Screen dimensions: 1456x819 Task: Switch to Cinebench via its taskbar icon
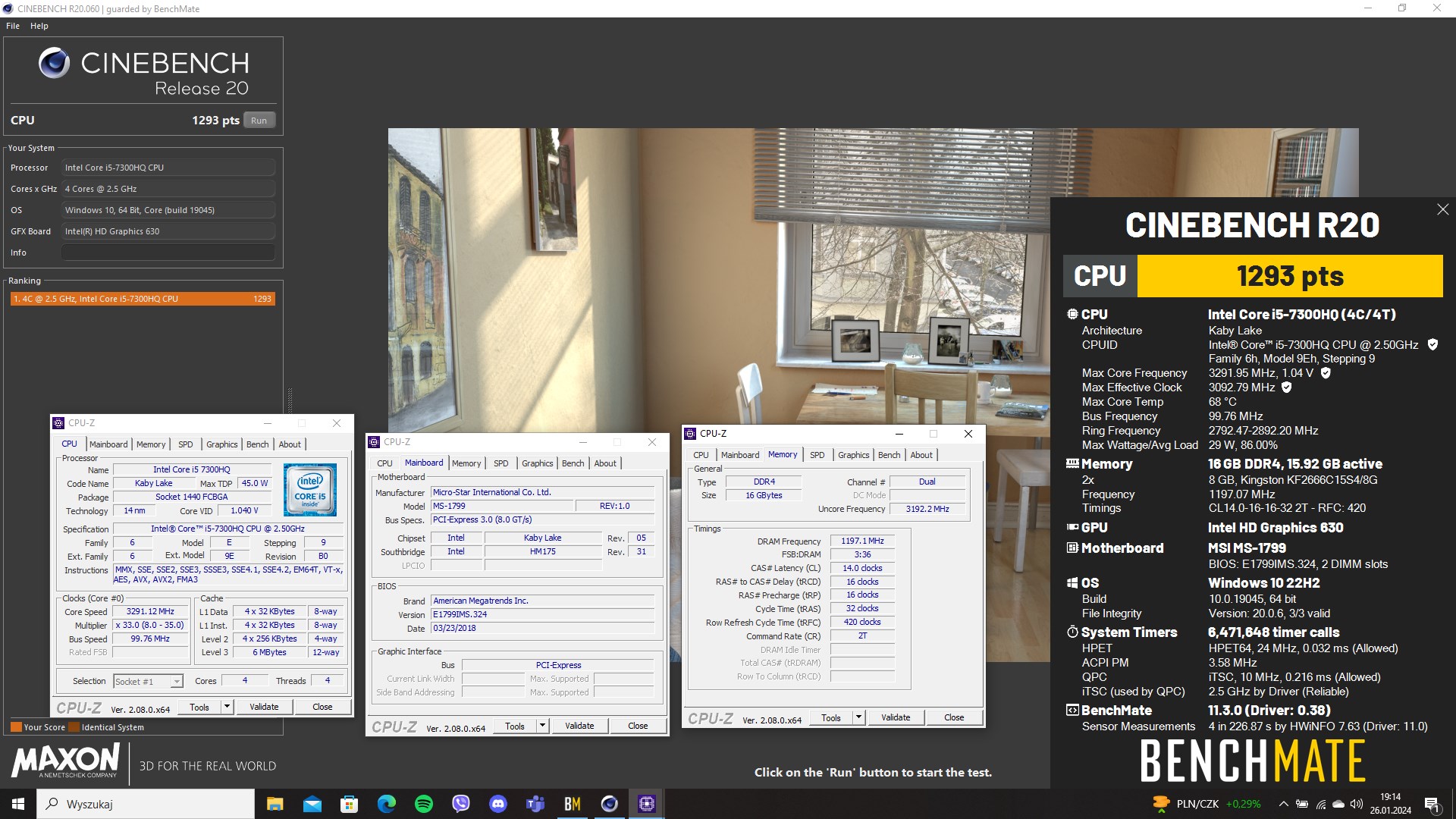coord(609,804)
